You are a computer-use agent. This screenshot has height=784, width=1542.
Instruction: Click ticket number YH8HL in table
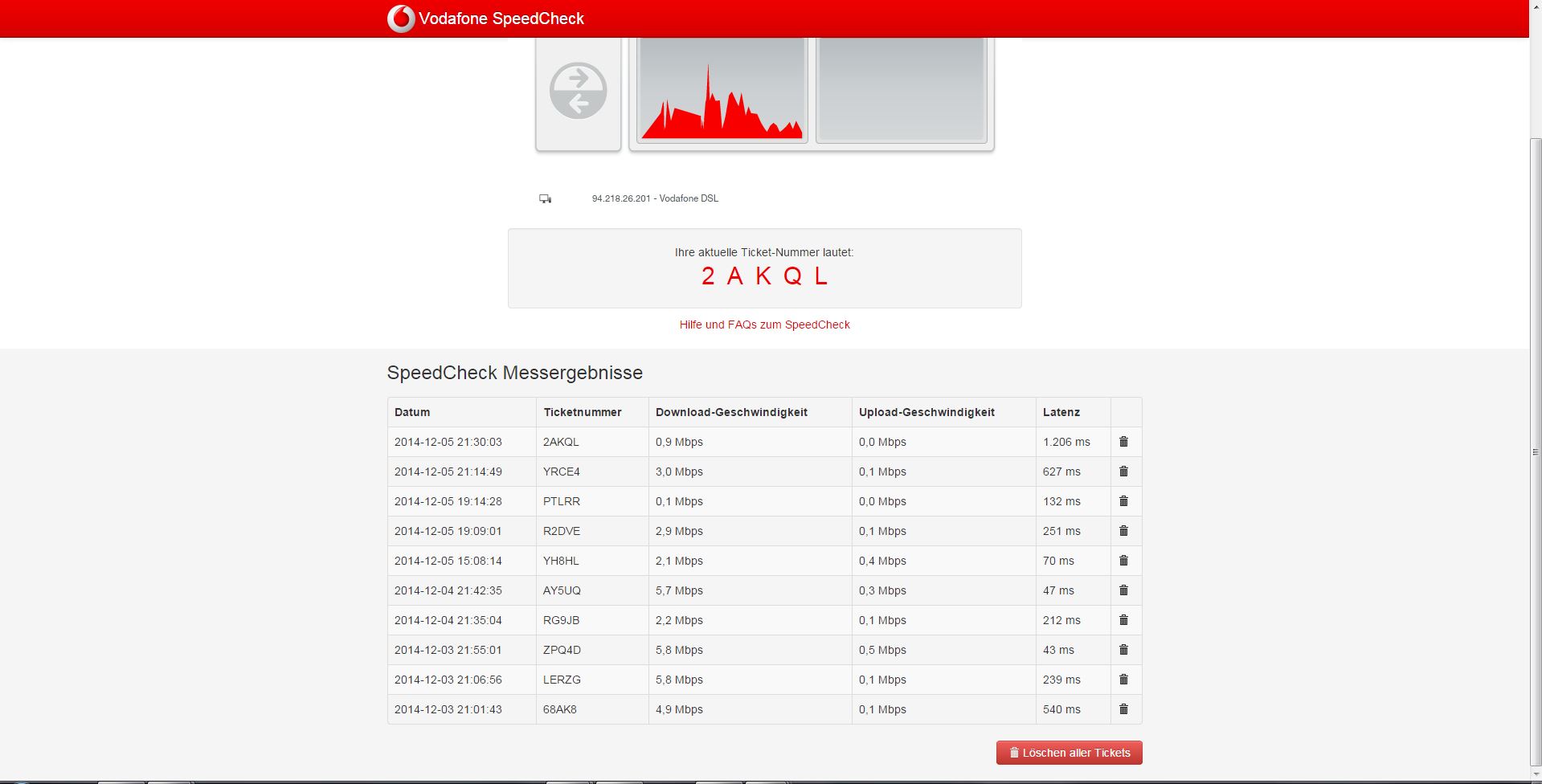coord(561,561)
